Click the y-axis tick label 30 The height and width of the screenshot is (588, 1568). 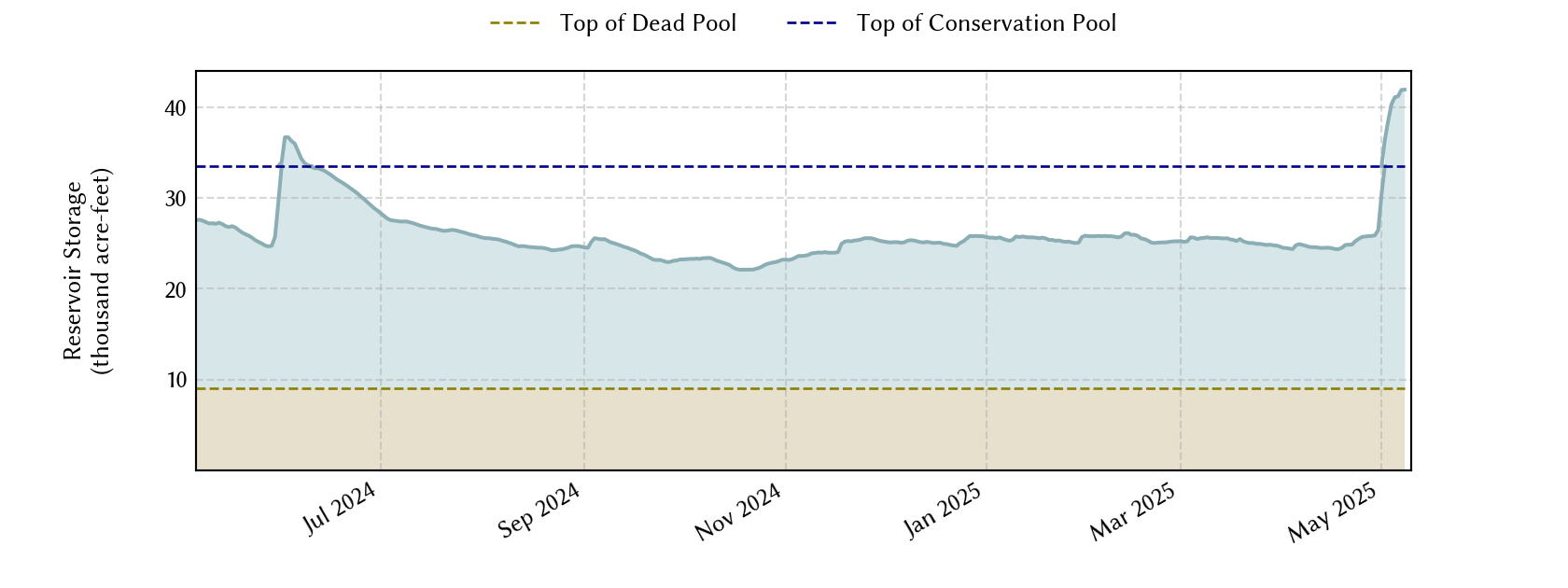[175, 199]
